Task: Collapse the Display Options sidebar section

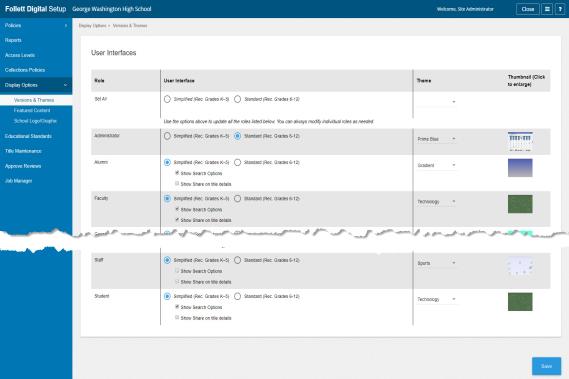Action: coord(36,85)
